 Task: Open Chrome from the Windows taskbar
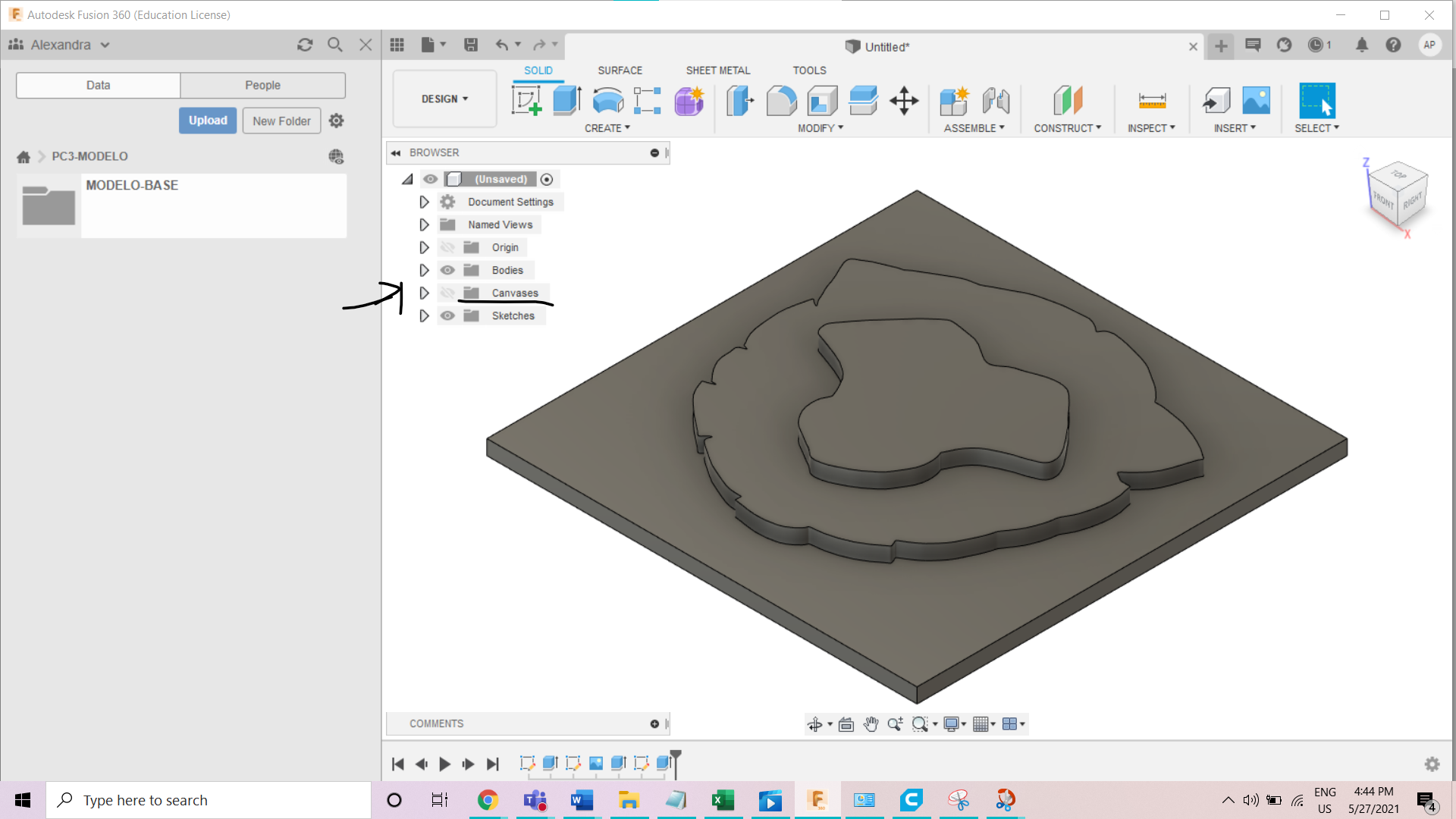click(488, 800)
